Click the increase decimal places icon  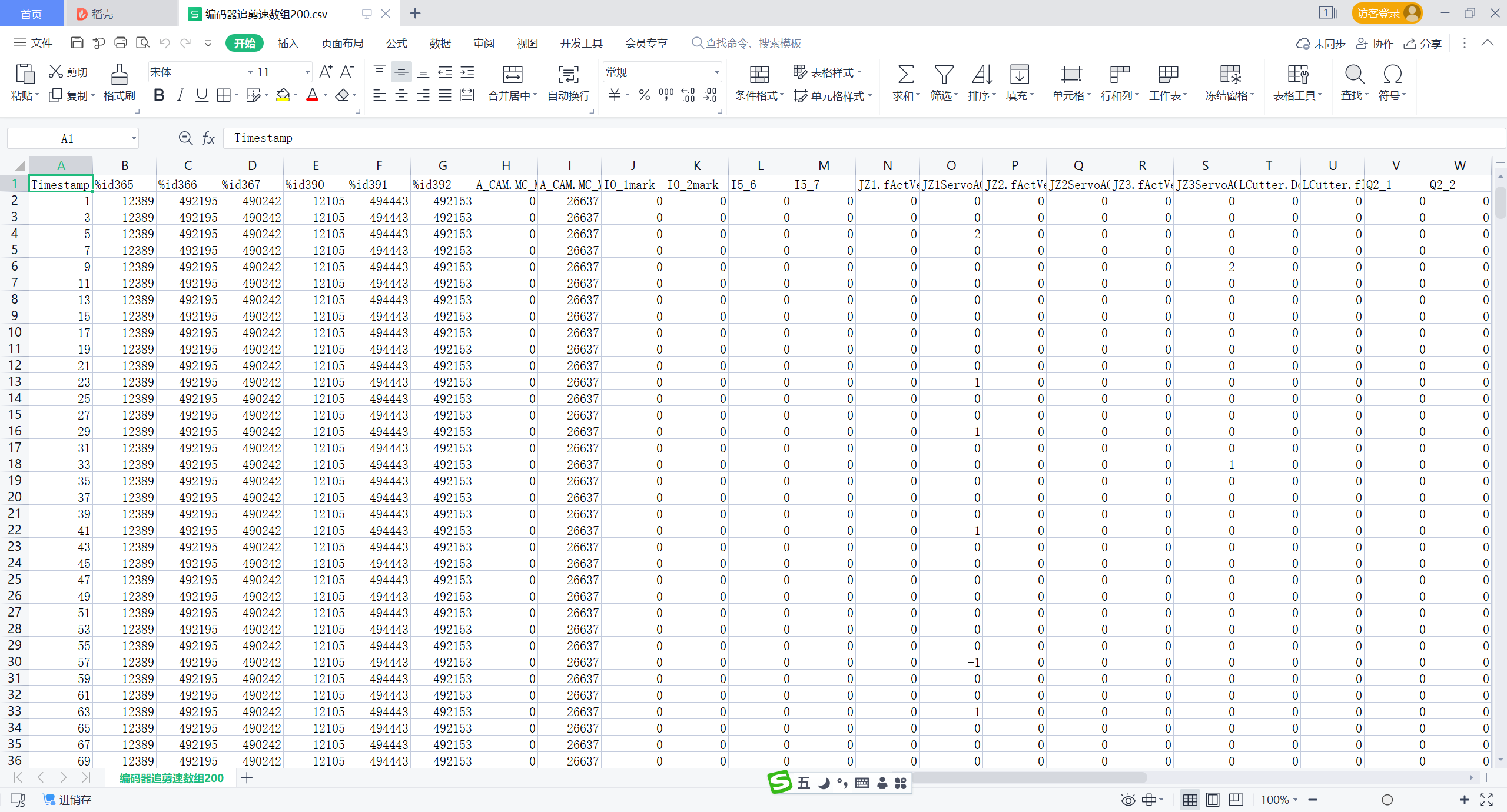tap(688, 95)
